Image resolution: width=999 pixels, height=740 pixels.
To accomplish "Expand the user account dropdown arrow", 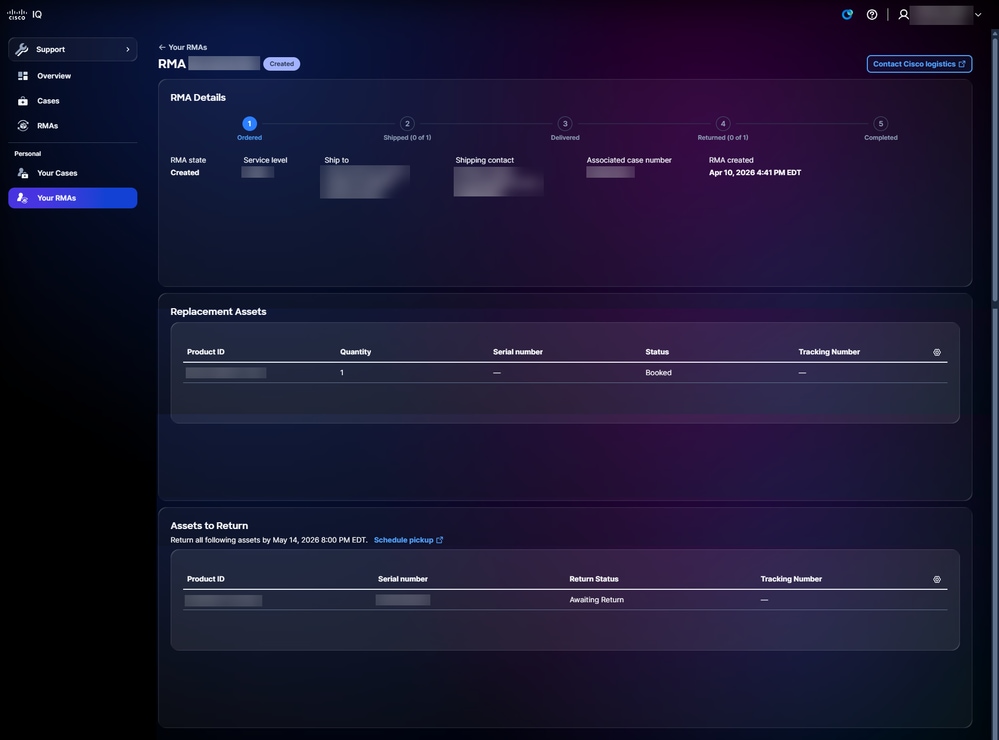I will tap(978, 15).
